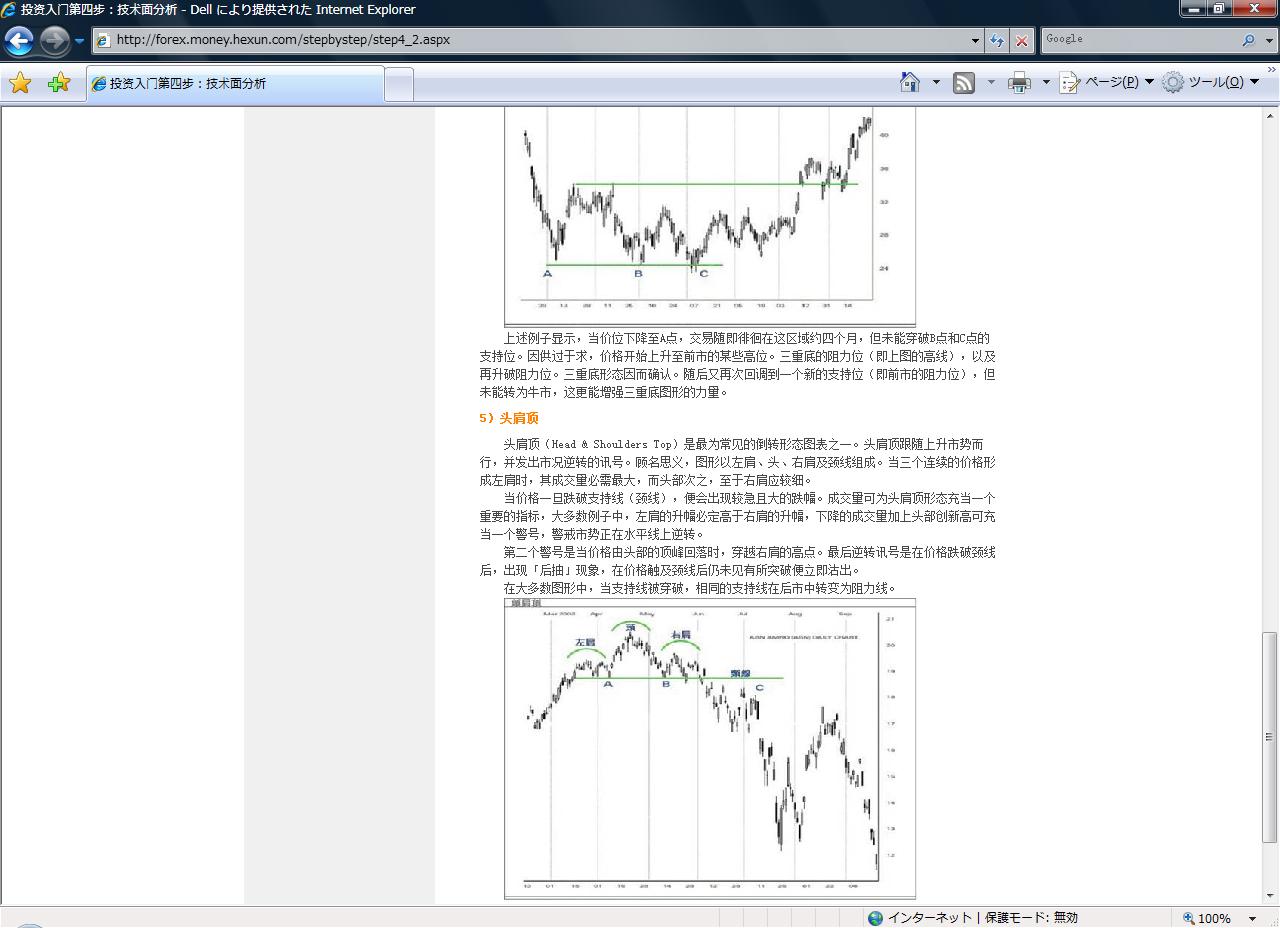Open the ページ(P) menu

tap(1106, 82)
